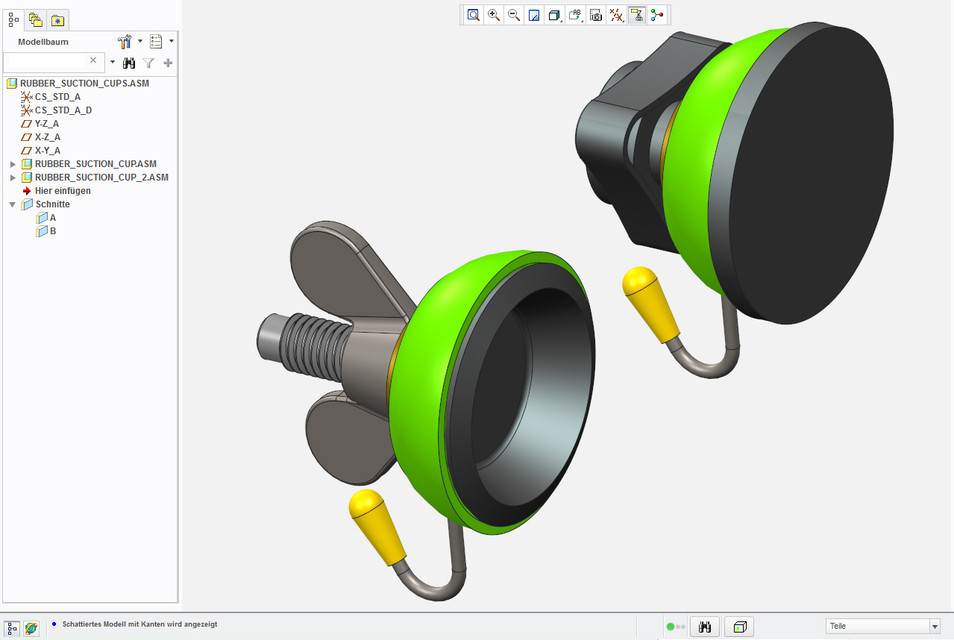954x640 pixels.
Task: Toggle the 3D box icon in status bar
Action: [x=738, y=626]
